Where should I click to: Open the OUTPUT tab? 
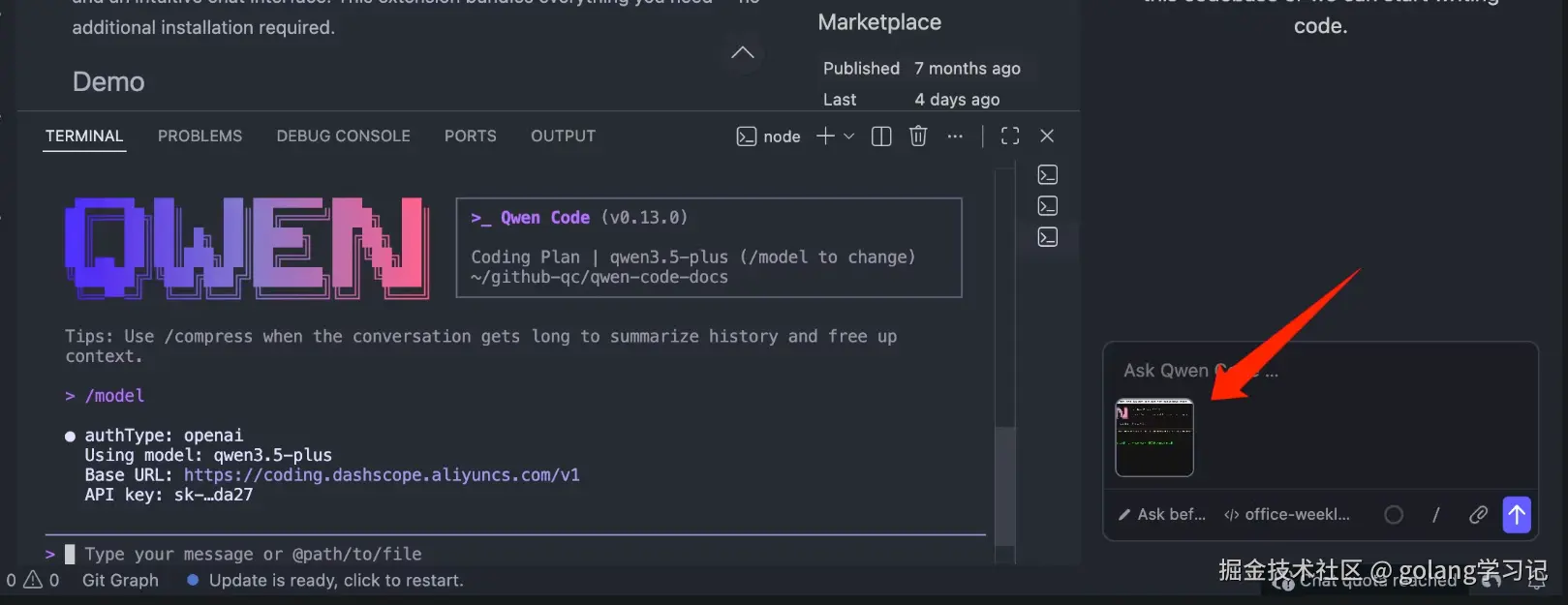click(x=563, y=136)
